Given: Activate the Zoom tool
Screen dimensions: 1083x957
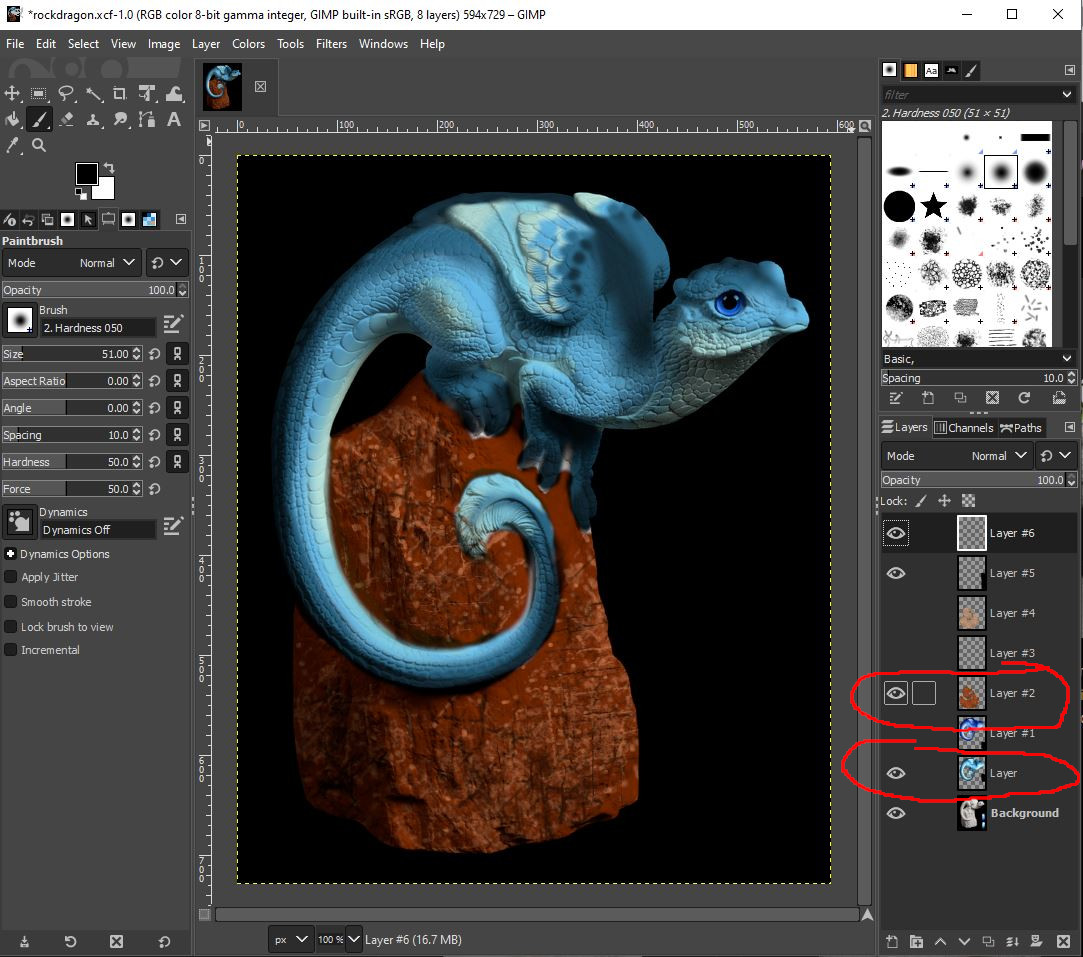Looking at the screenshot, I should tap(38, 145).
